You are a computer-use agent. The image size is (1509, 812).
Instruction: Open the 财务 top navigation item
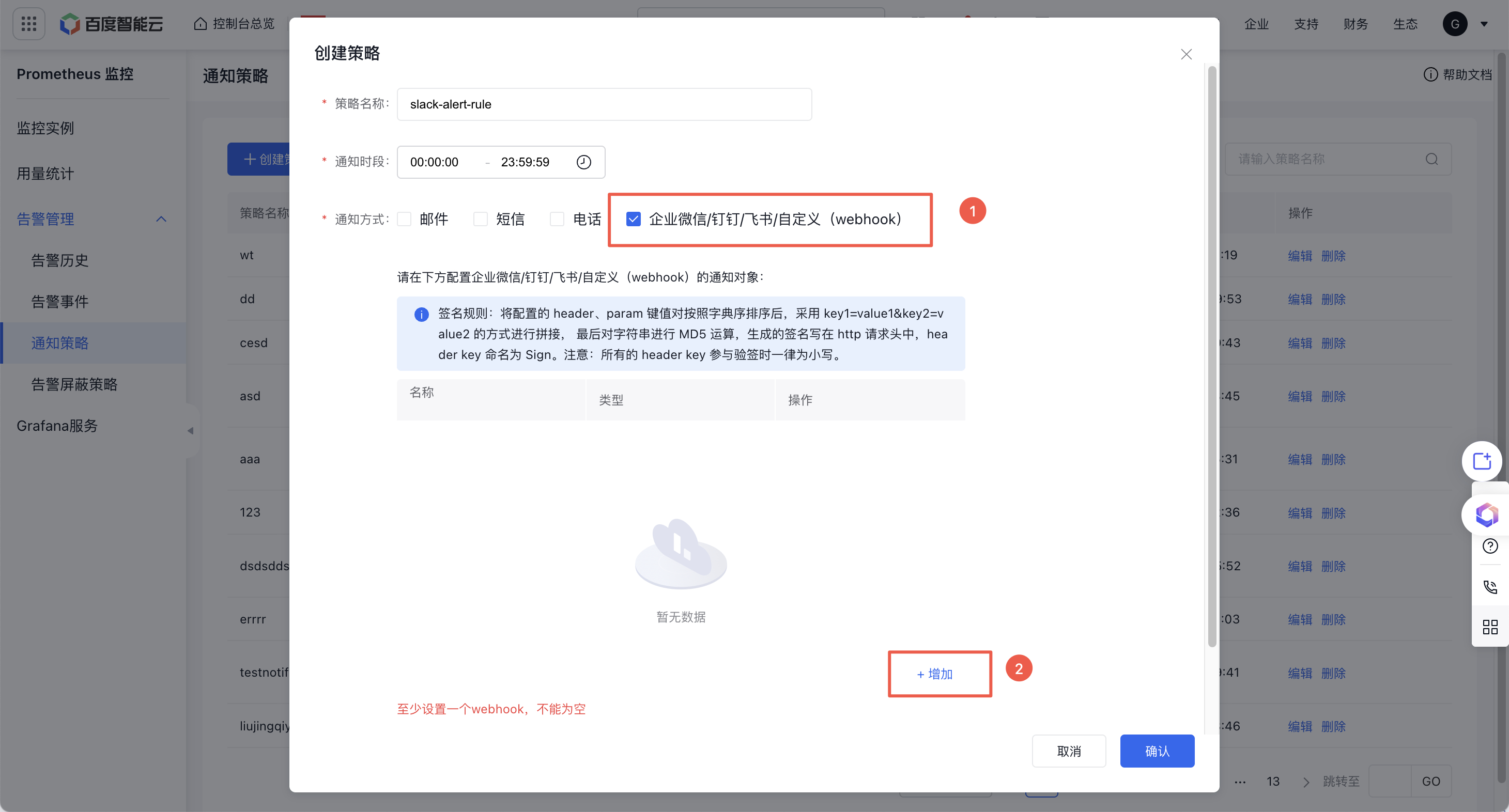[1356, 24]
